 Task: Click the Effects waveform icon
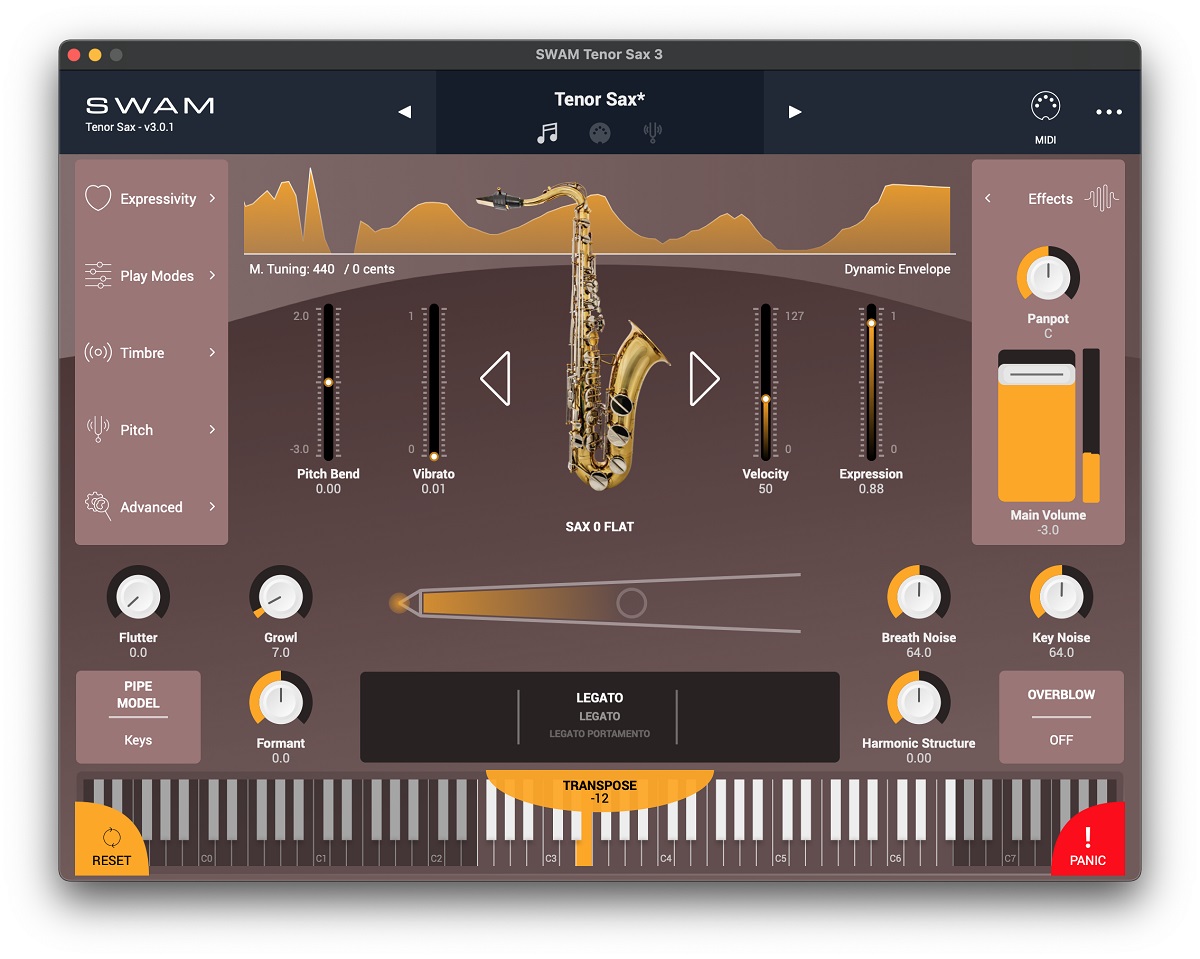pos(1101,198)
